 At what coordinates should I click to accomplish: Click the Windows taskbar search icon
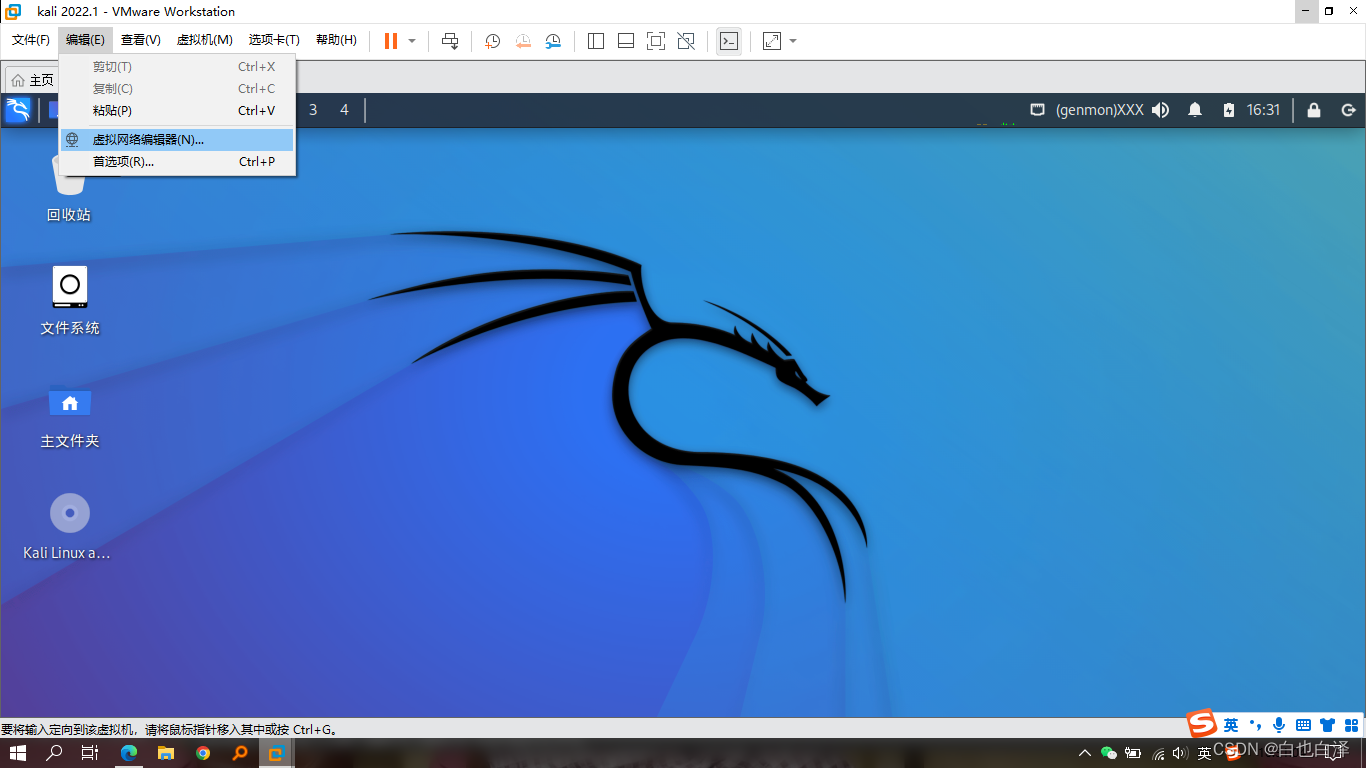pos(54,753)
